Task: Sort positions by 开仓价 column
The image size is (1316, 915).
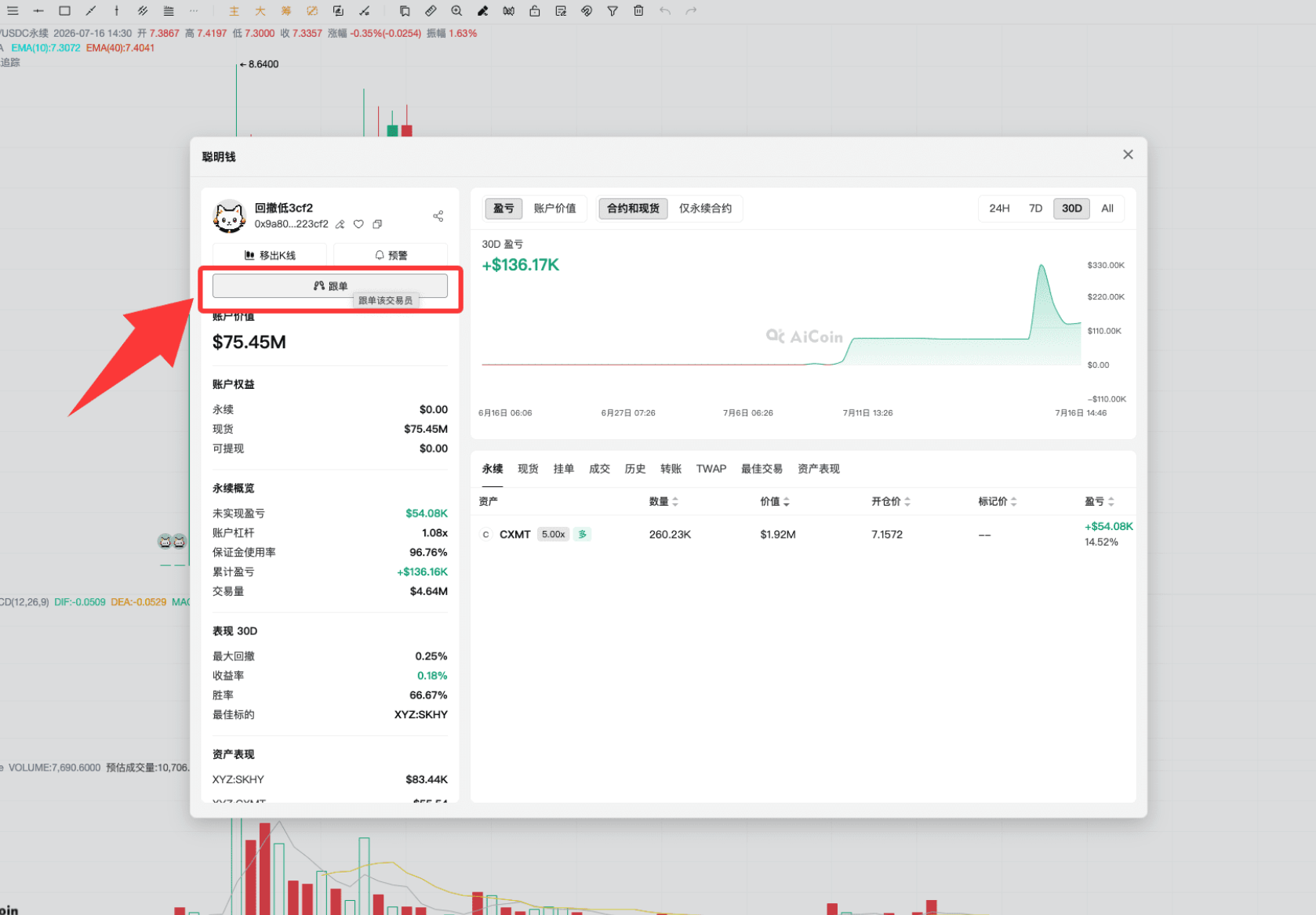Action: pyautogui.click(x=891, y=502)
